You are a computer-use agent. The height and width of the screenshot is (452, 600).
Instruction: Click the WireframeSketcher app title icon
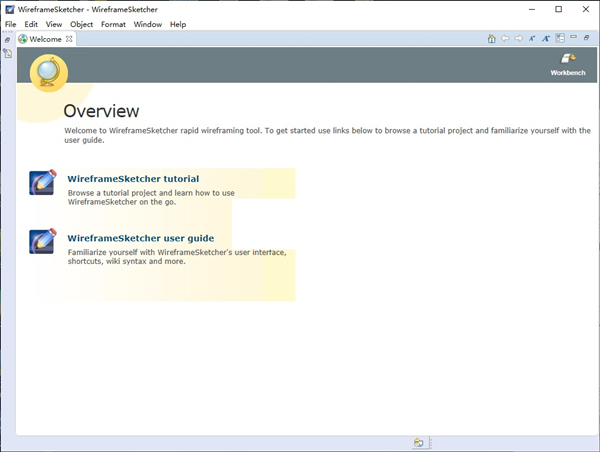pyautogui.click(x=10, y=9)
